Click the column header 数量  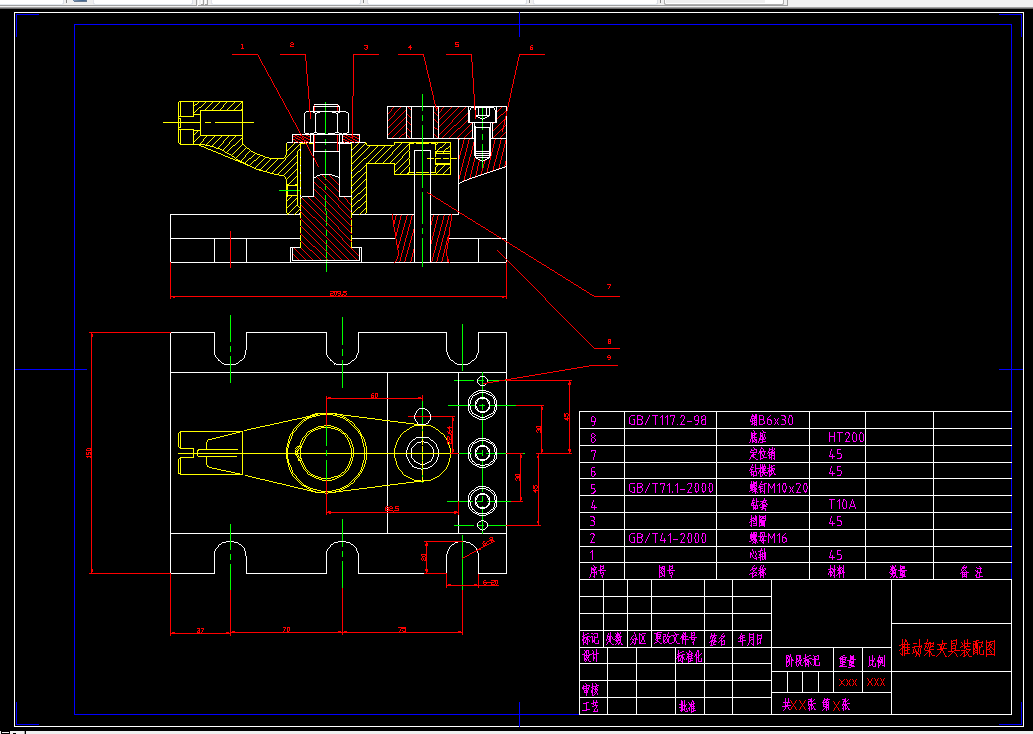tap(899, 572)
